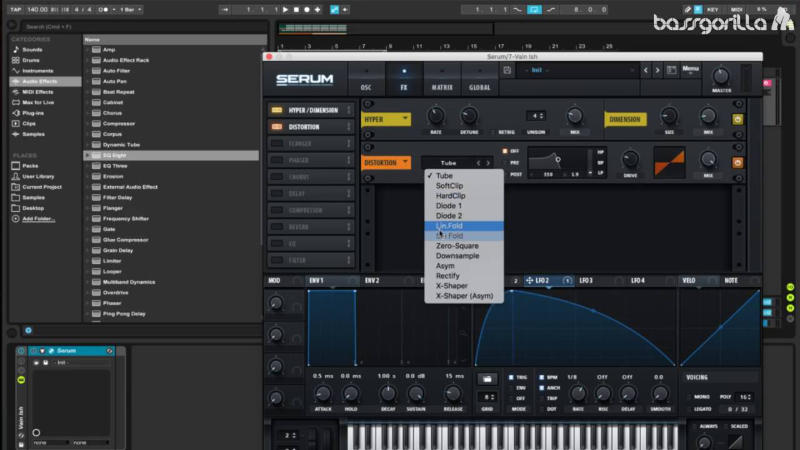Adjust distortion DRIVE knob
The image size is (800, 450).
pyautogui.click(x=630, y=159)
